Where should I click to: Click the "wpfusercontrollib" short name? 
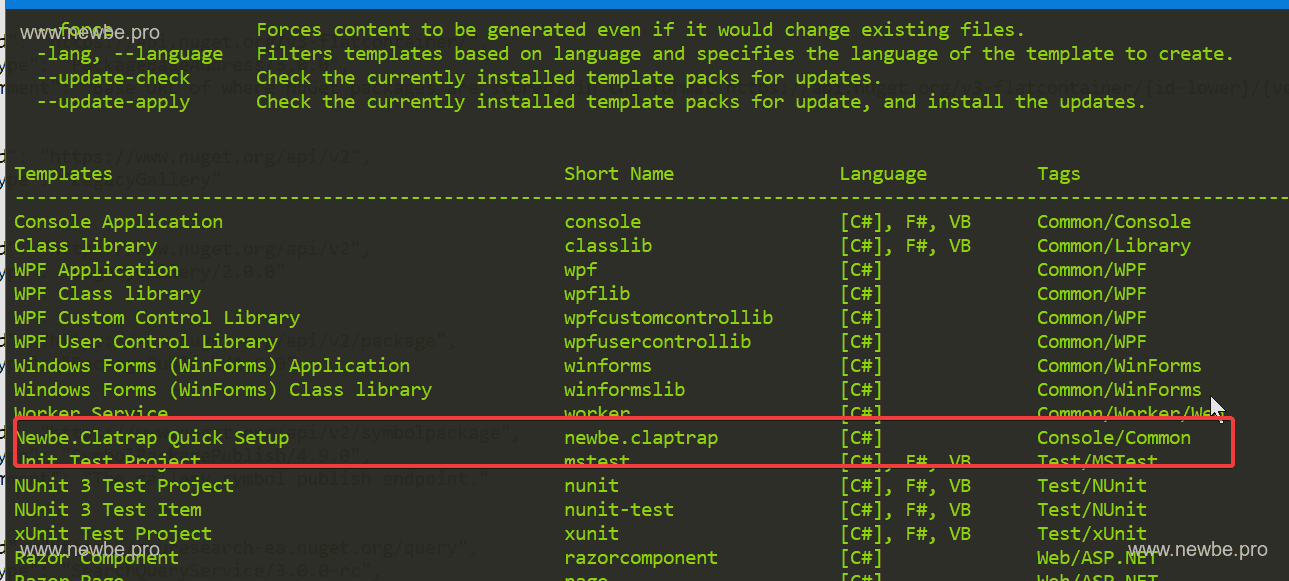point(657,342)
